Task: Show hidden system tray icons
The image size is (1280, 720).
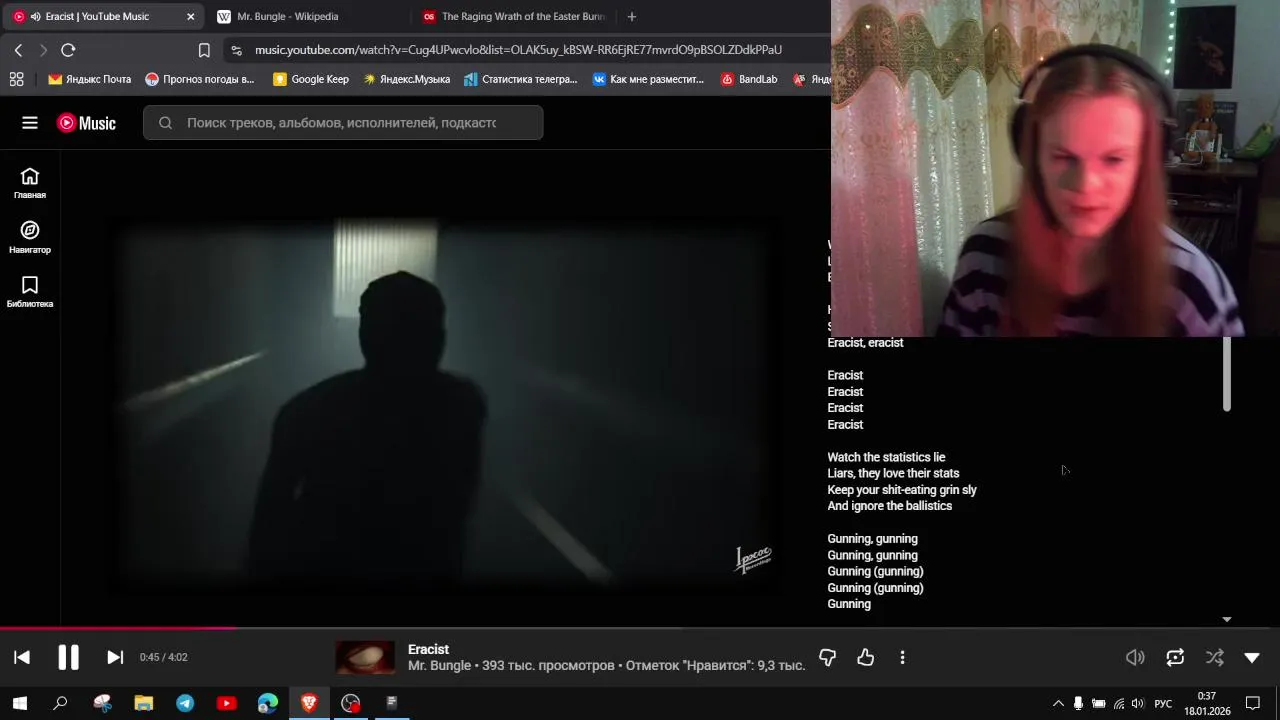Action: pyautogui.click(x=1058, y=703)
